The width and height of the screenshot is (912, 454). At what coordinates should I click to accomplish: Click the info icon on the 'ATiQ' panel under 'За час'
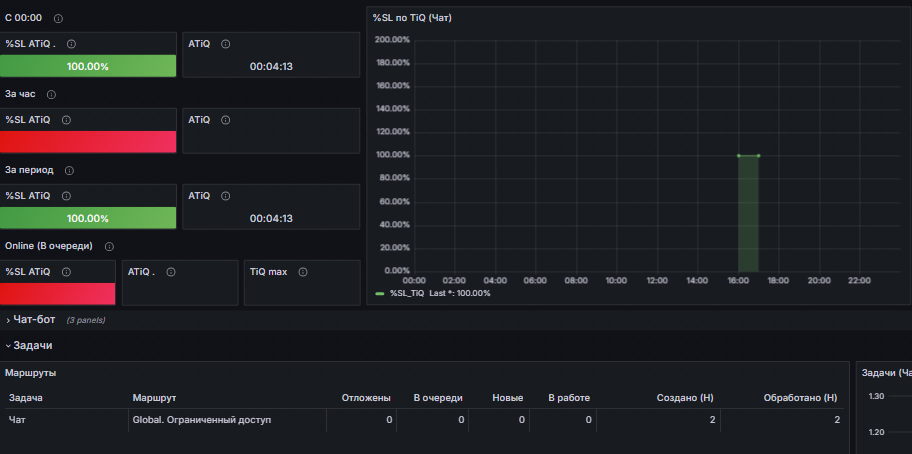pos(226,120)
